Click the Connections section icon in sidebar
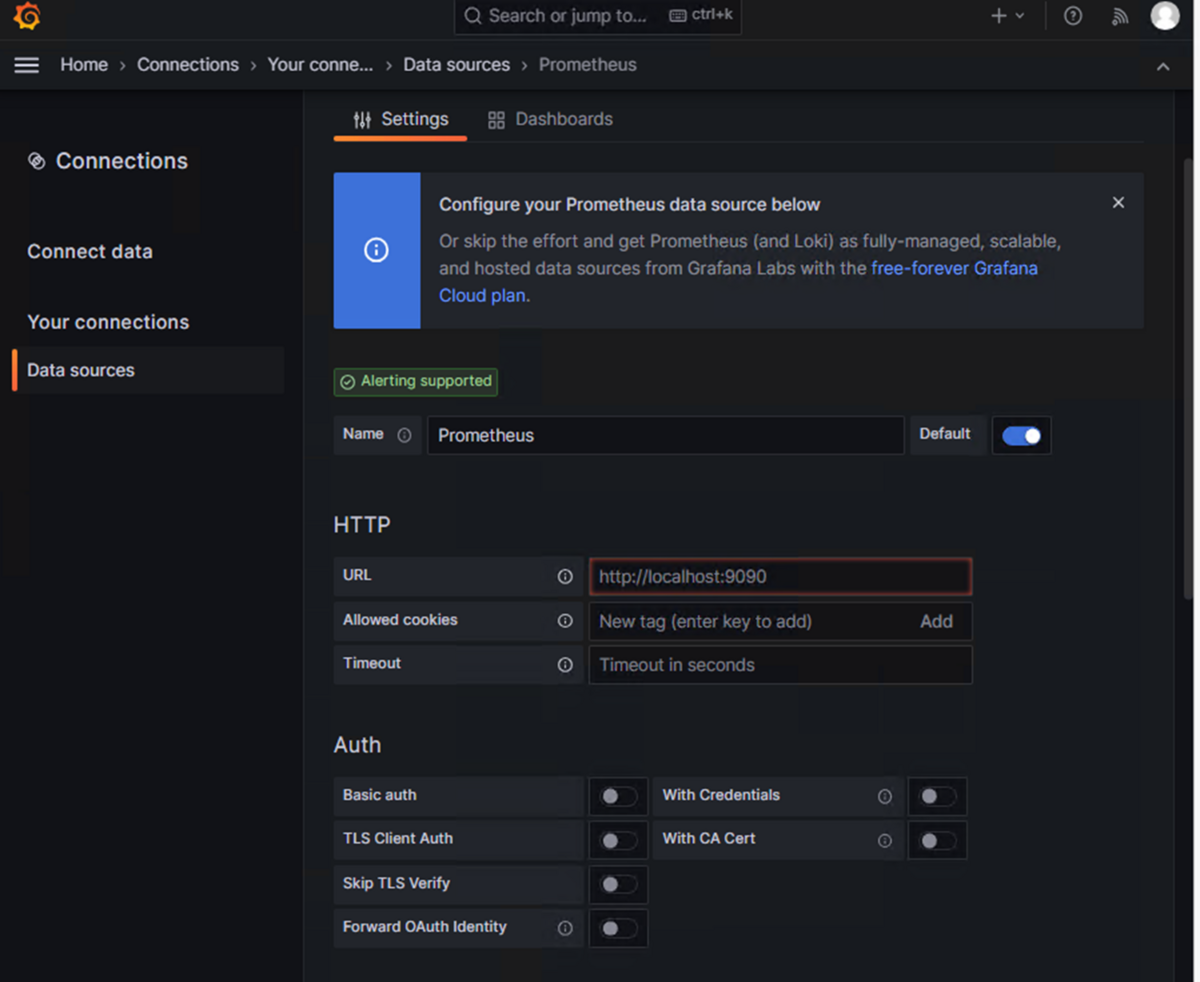 click(37, 161)
